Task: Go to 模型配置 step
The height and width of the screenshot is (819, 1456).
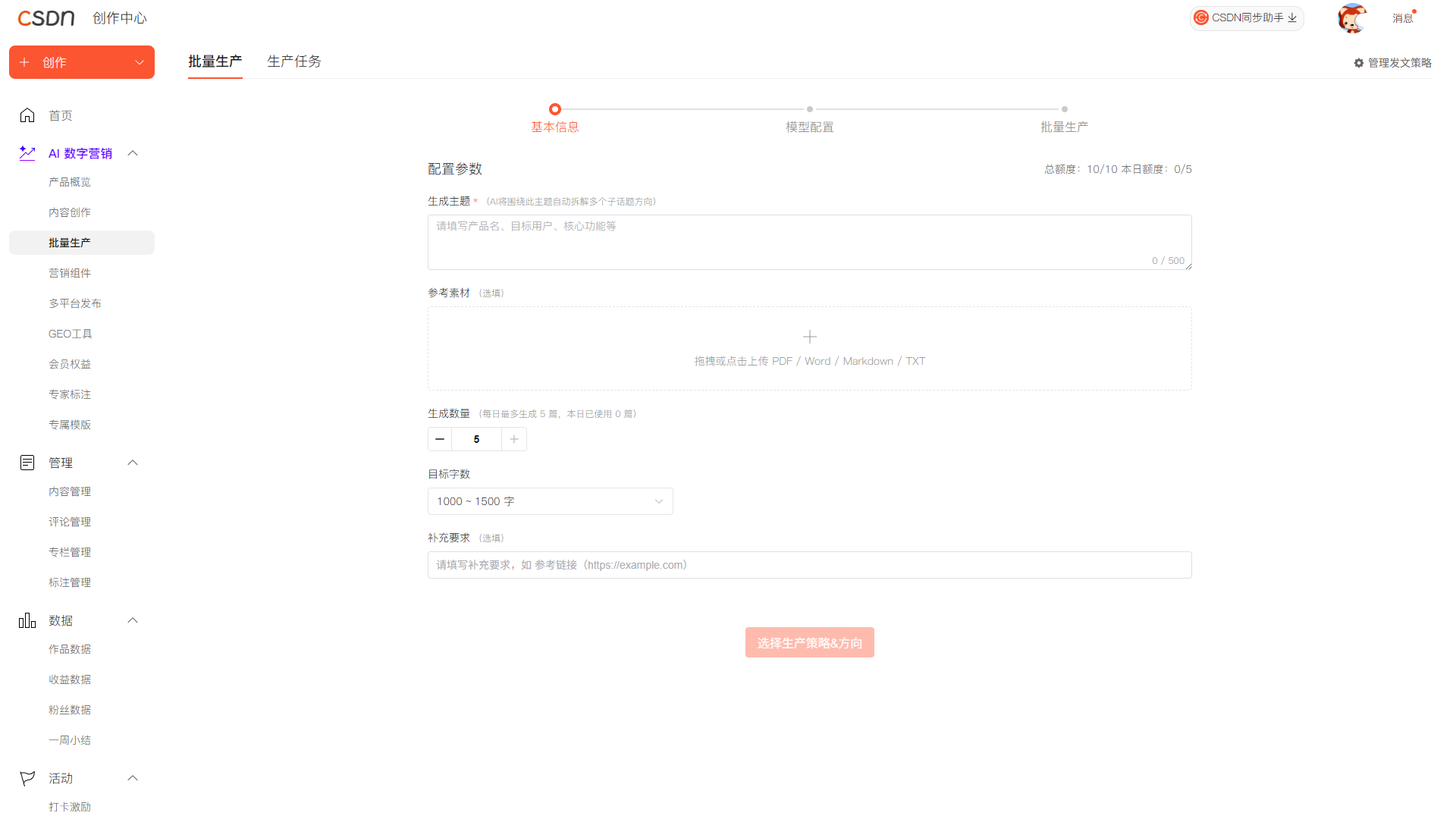Action: click(x=810, y=119)
